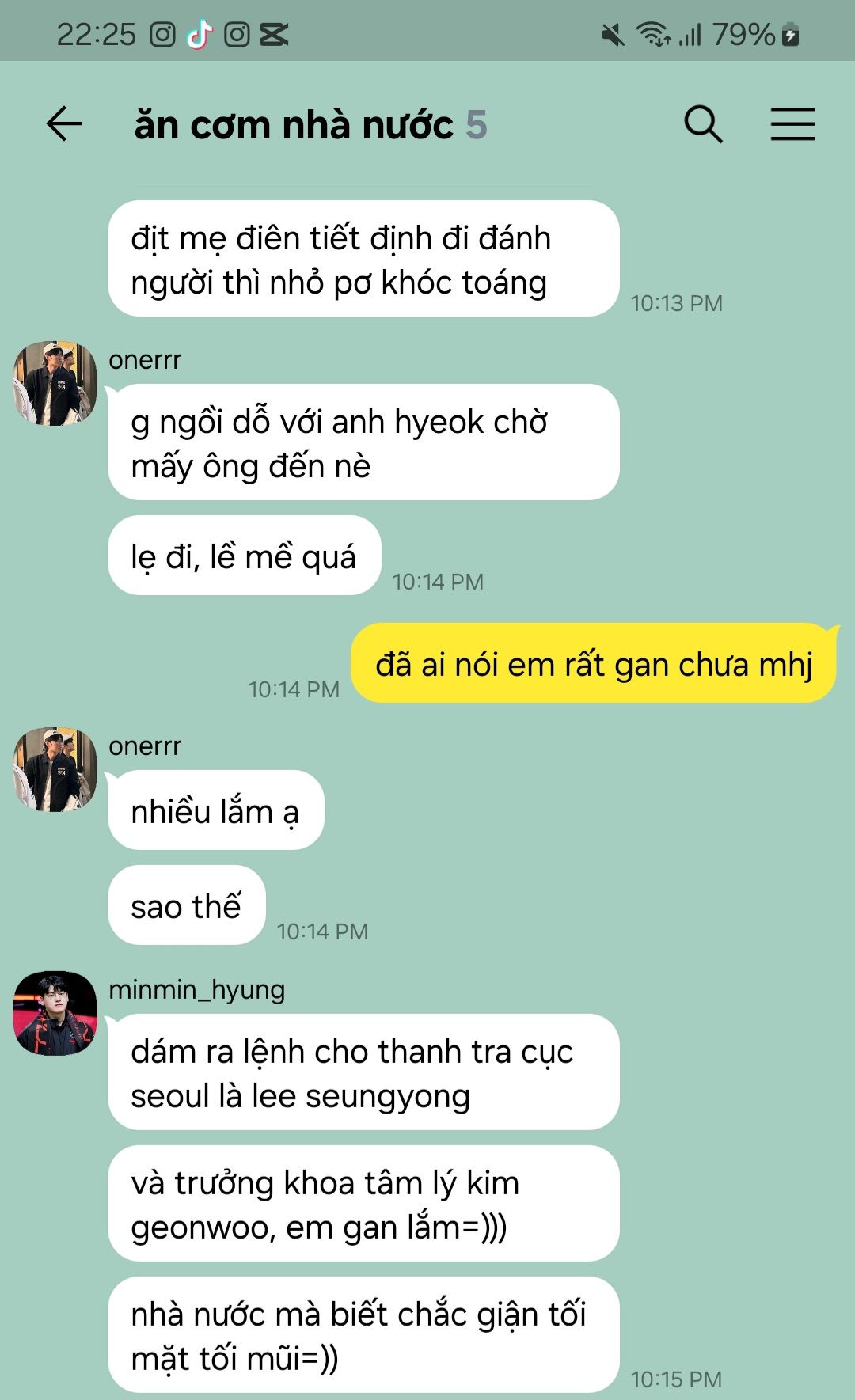Tap the TikTok notification icon
This screenshot has height=1400, width=855.
tap(199, 34)
